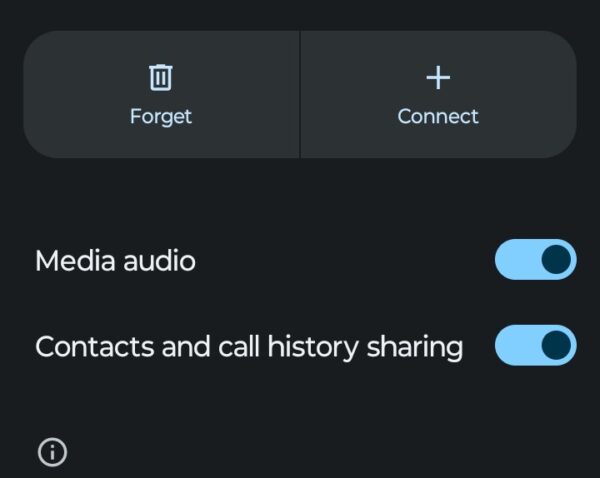Screen dimensions: 600x478
Task: Tap the word Forget under the trash
Action: pyautogui.click(x=161, y=116)
